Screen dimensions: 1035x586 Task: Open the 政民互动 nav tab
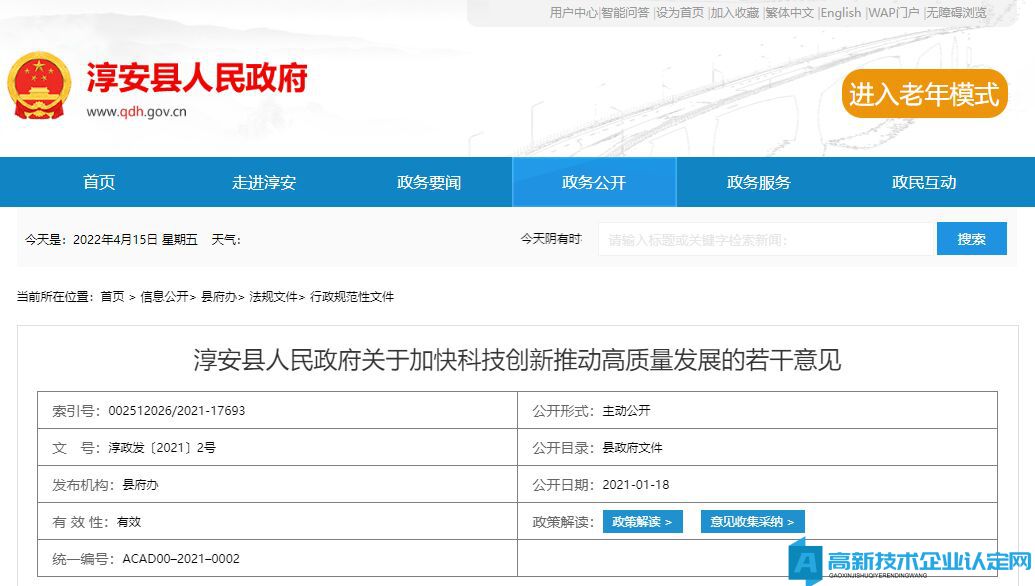tap(924, 182)
